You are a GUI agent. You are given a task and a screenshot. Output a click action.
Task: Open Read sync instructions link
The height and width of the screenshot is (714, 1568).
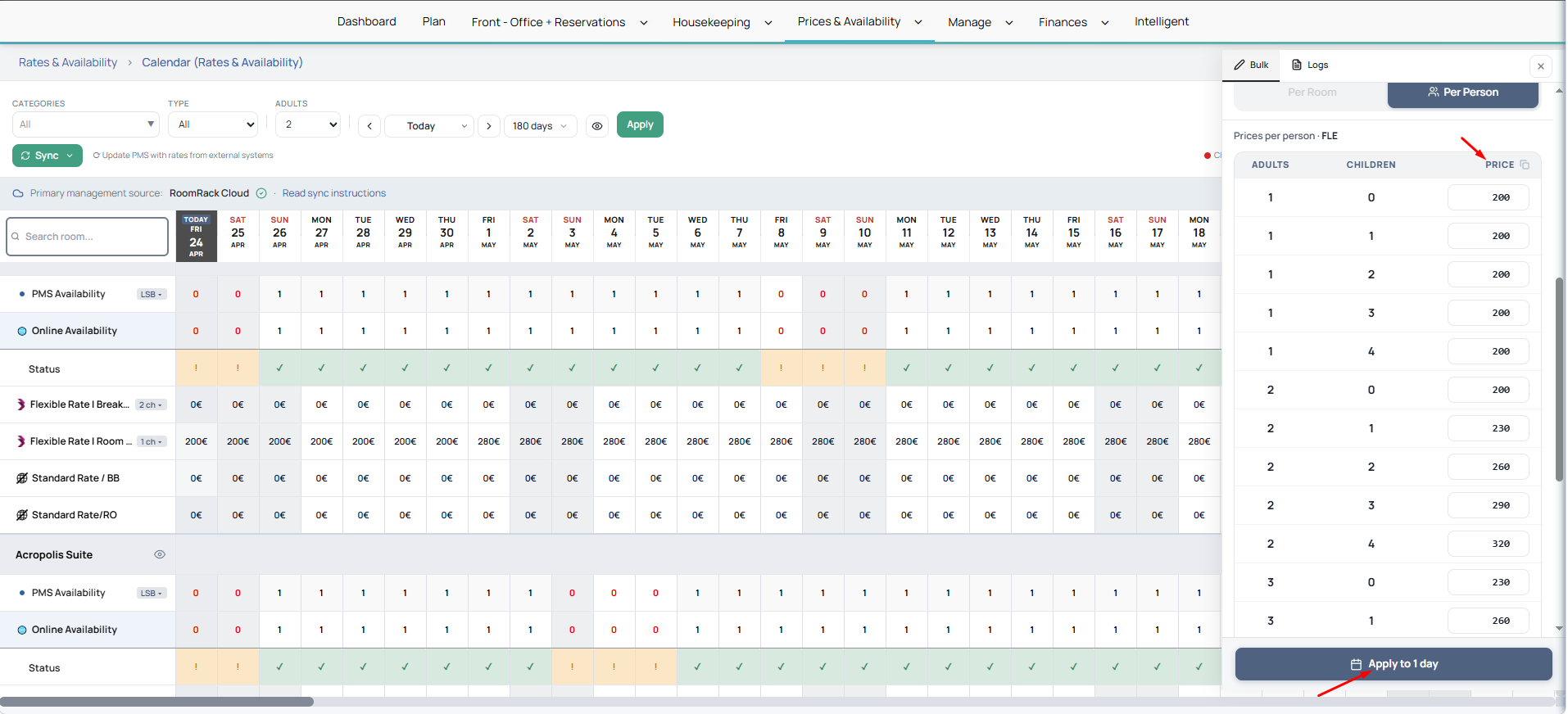coord(333,193)
